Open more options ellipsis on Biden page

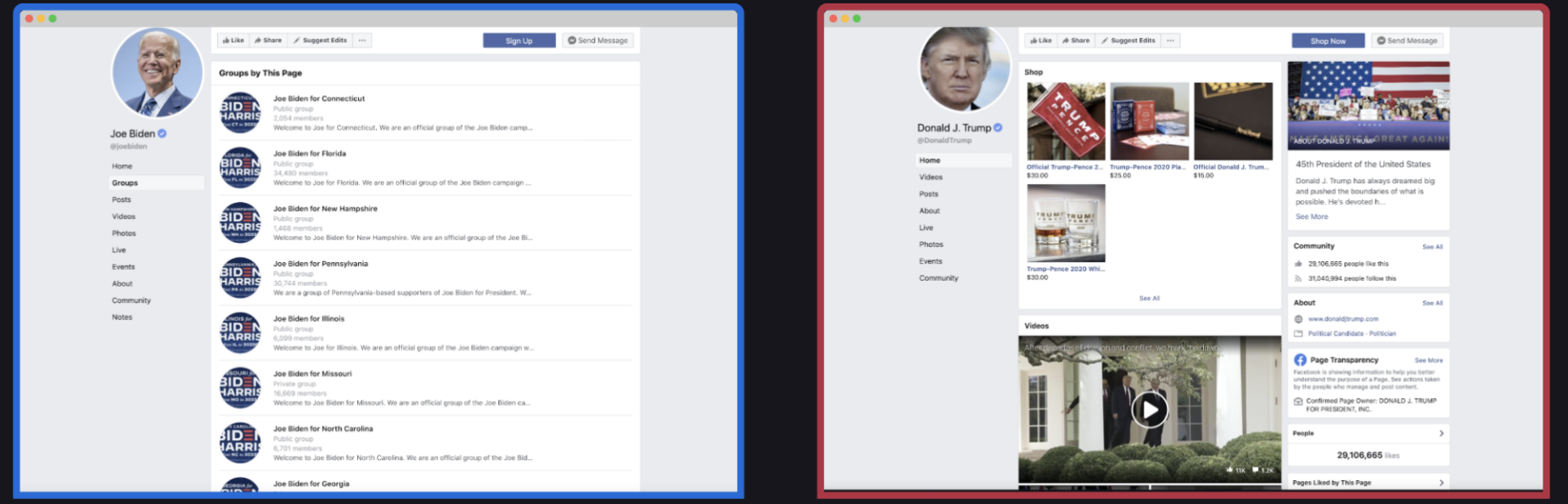pyautogui.click(x=362, y=40)
